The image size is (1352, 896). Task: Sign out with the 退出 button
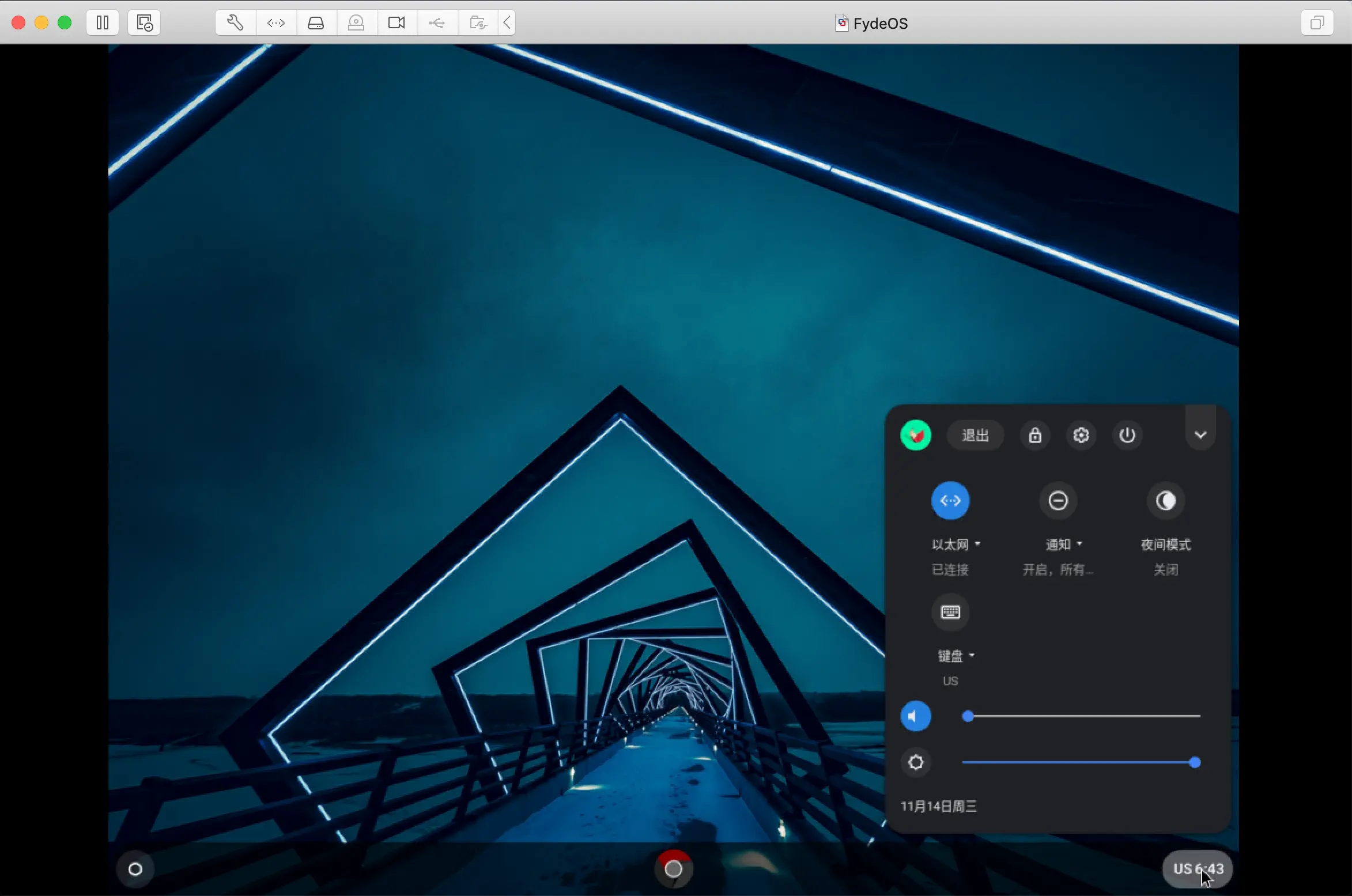click(976, 435)
